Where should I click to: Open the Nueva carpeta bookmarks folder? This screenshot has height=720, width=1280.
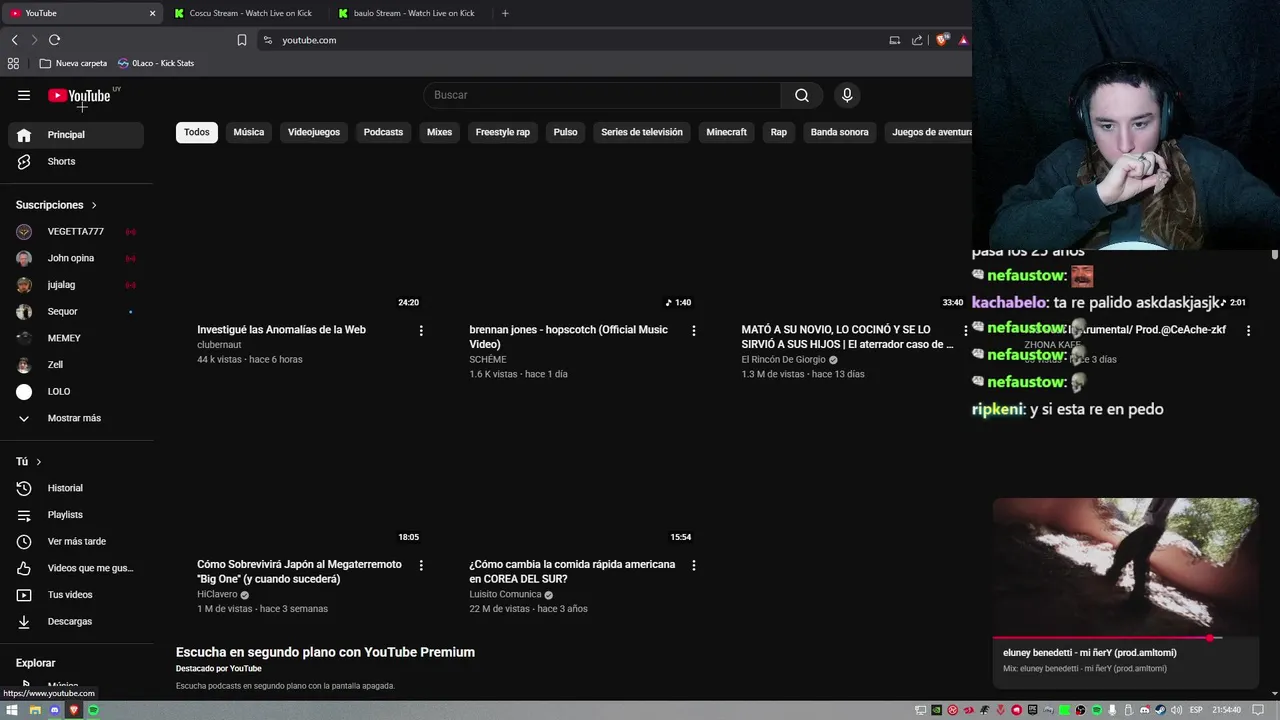click(73, 63)
